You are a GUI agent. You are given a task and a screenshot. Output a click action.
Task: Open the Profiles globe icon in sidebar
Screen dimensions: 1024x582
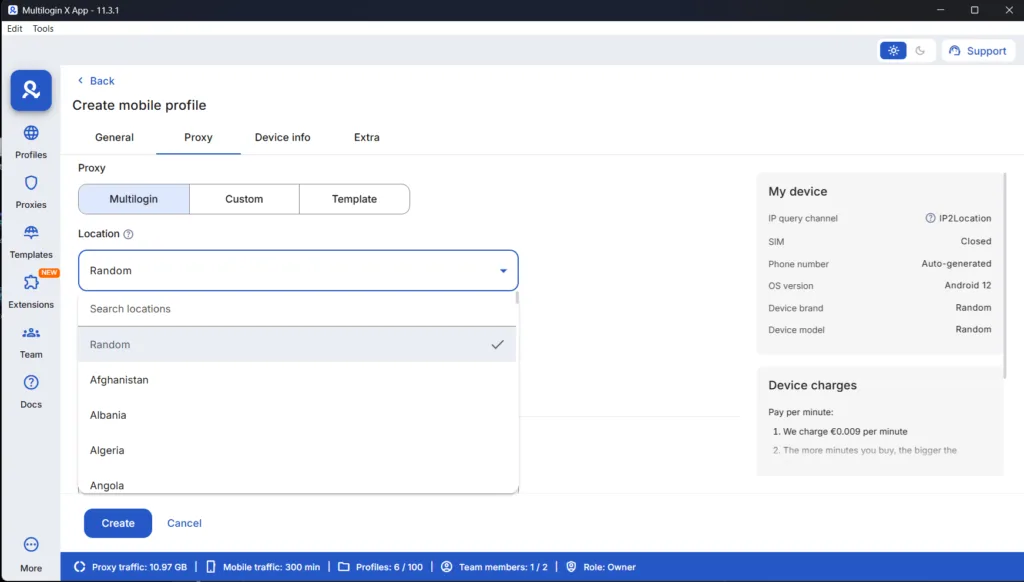pyautogui.click(x=31, y=134)
